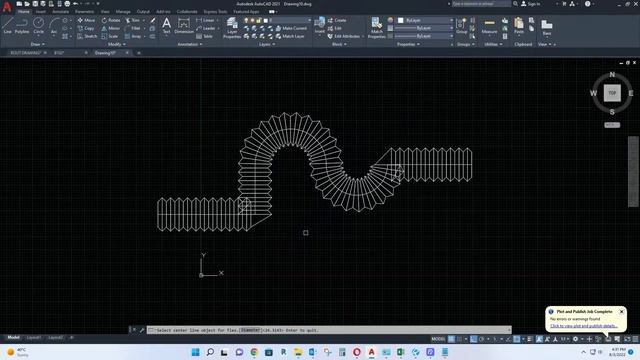The image size is (640, 360).
Task: Click Create block button
Action: (337, 20)
